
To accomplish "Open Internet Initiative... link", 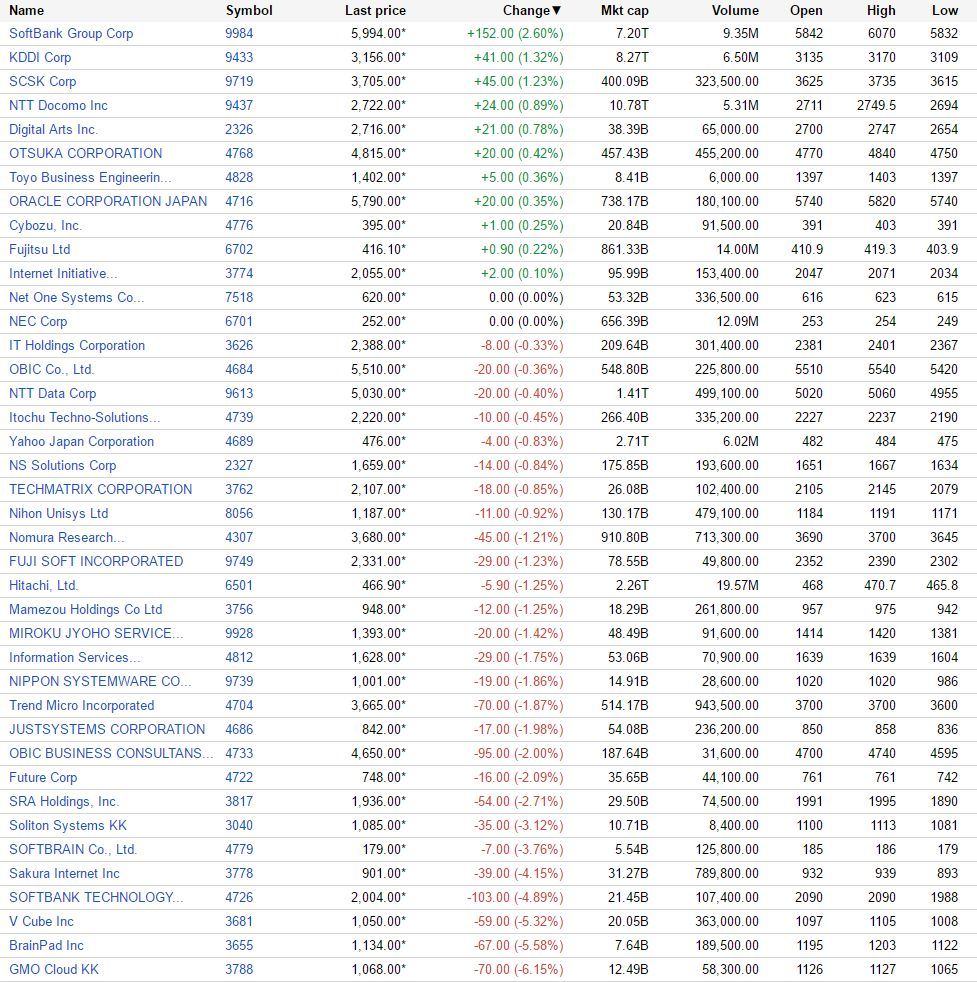I will tap(63, 274).
